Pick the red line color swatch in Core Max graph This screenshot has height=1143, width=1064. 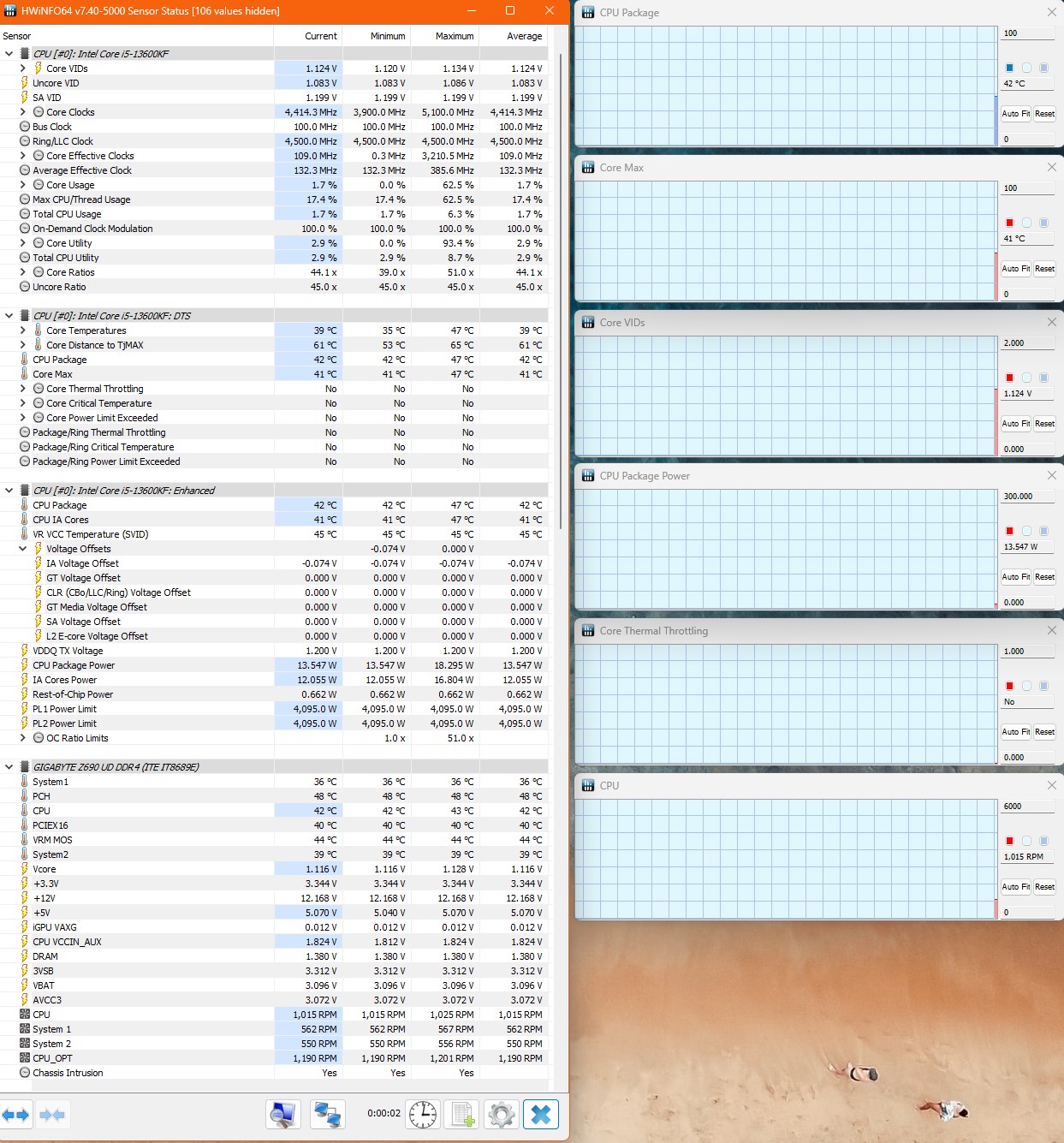[1009, 223]
